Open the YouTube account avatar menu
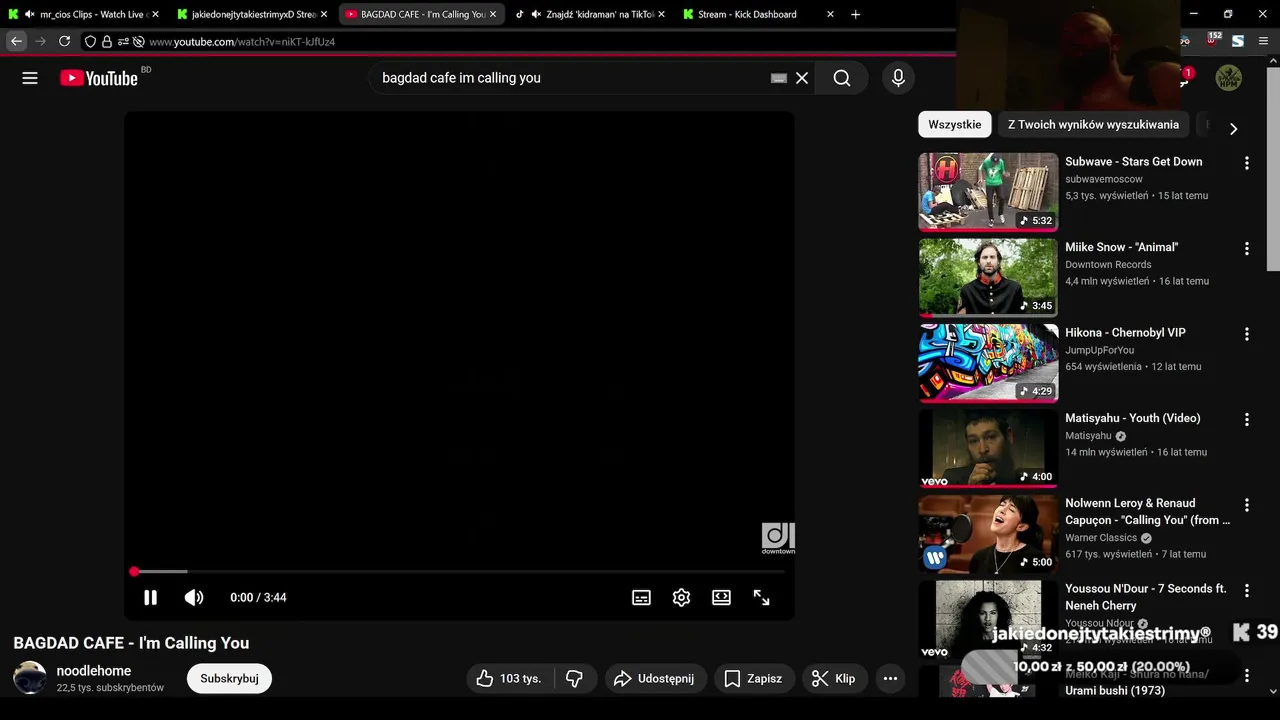The height and width of the screenshot is (720, 1280). pyautogui.click(x=1228, y=78)
